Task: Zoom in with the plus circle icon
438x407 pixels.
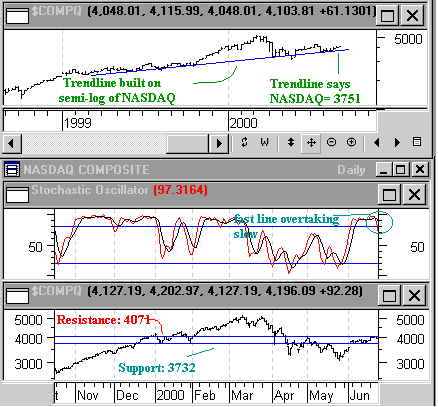Action: pyautogui.click(x=351, y=143)
